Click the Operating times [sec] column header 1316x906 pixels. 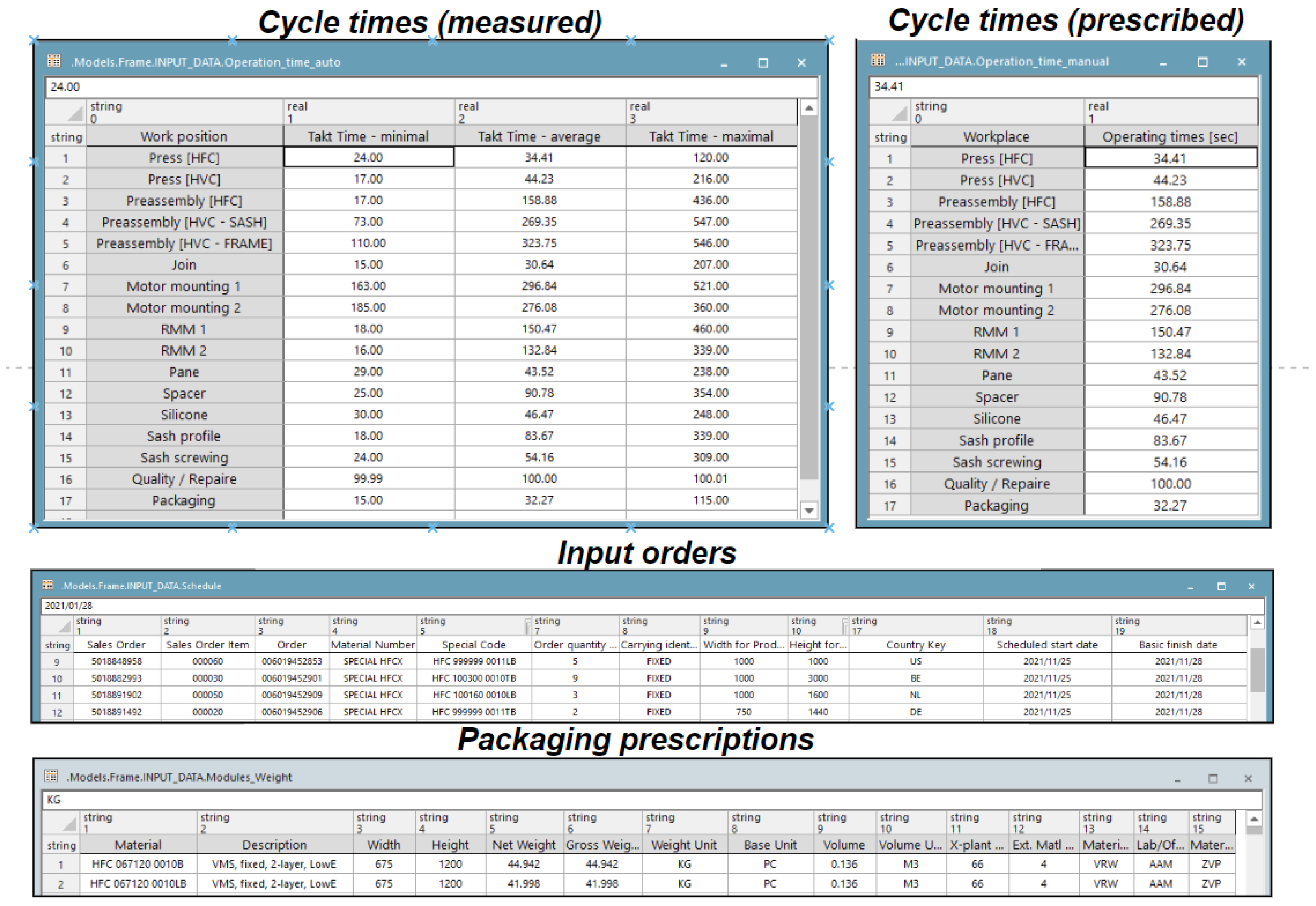coord(1169,137)
